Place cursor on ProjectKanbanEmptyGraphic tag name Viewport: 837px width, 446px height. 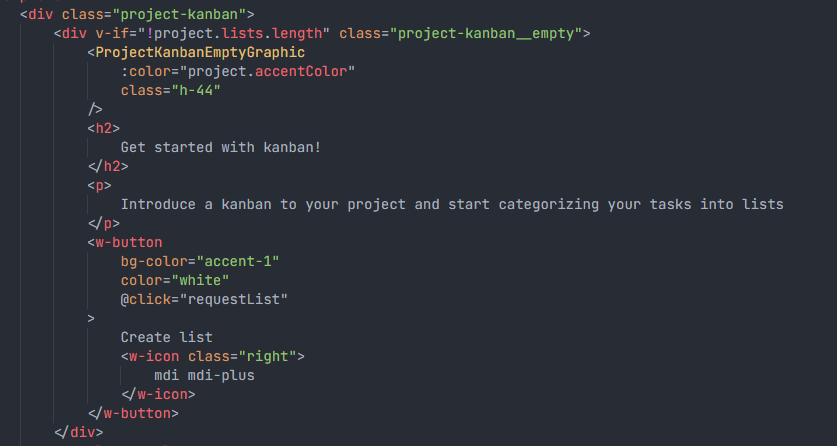(200, 53)
